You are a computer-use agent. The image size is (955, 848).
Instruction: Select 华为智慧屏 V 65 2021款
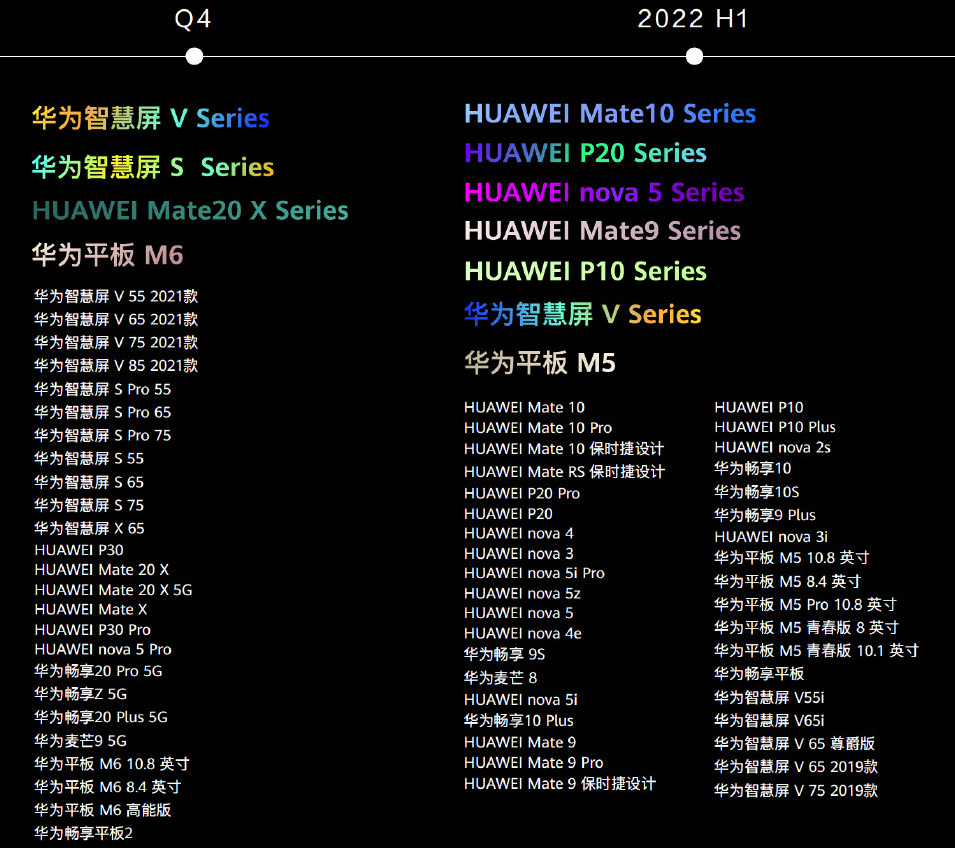(116, 319)
